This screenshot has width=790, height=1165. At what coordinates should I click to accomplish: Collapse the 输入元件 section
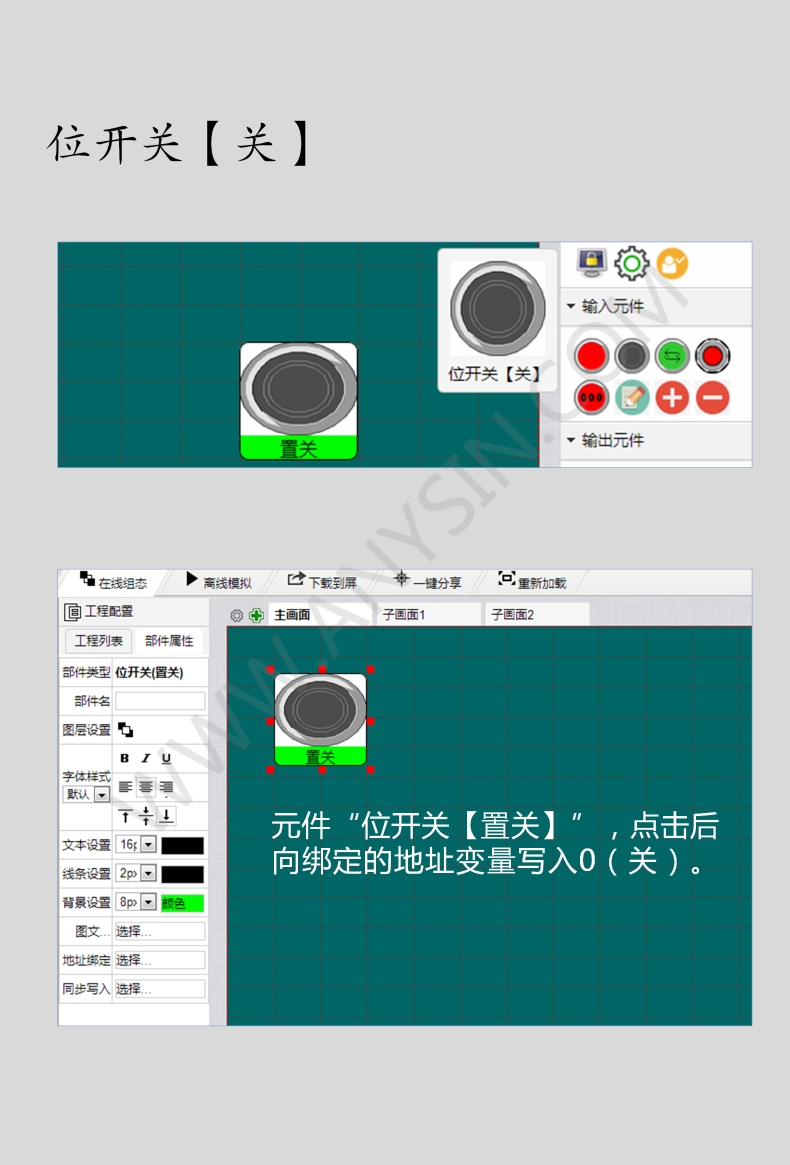[x=571, y=306]
